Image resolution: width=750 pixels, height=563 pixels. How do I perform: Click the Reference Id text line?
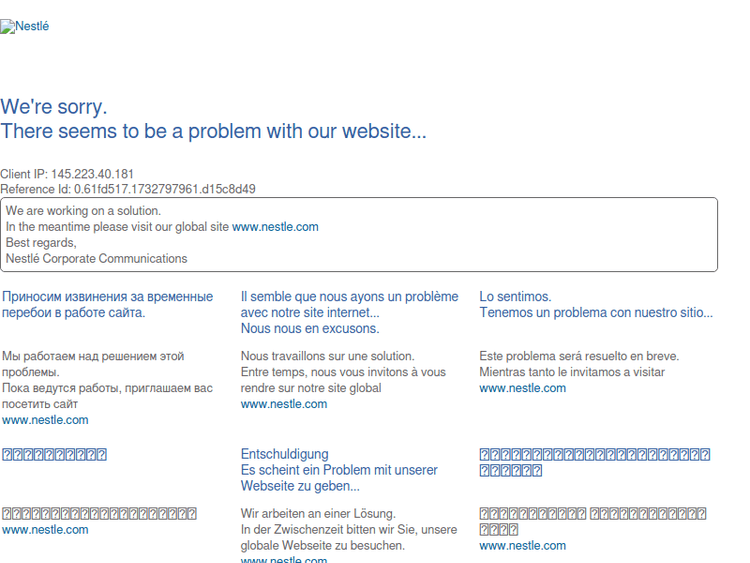(x=128, y=189)
